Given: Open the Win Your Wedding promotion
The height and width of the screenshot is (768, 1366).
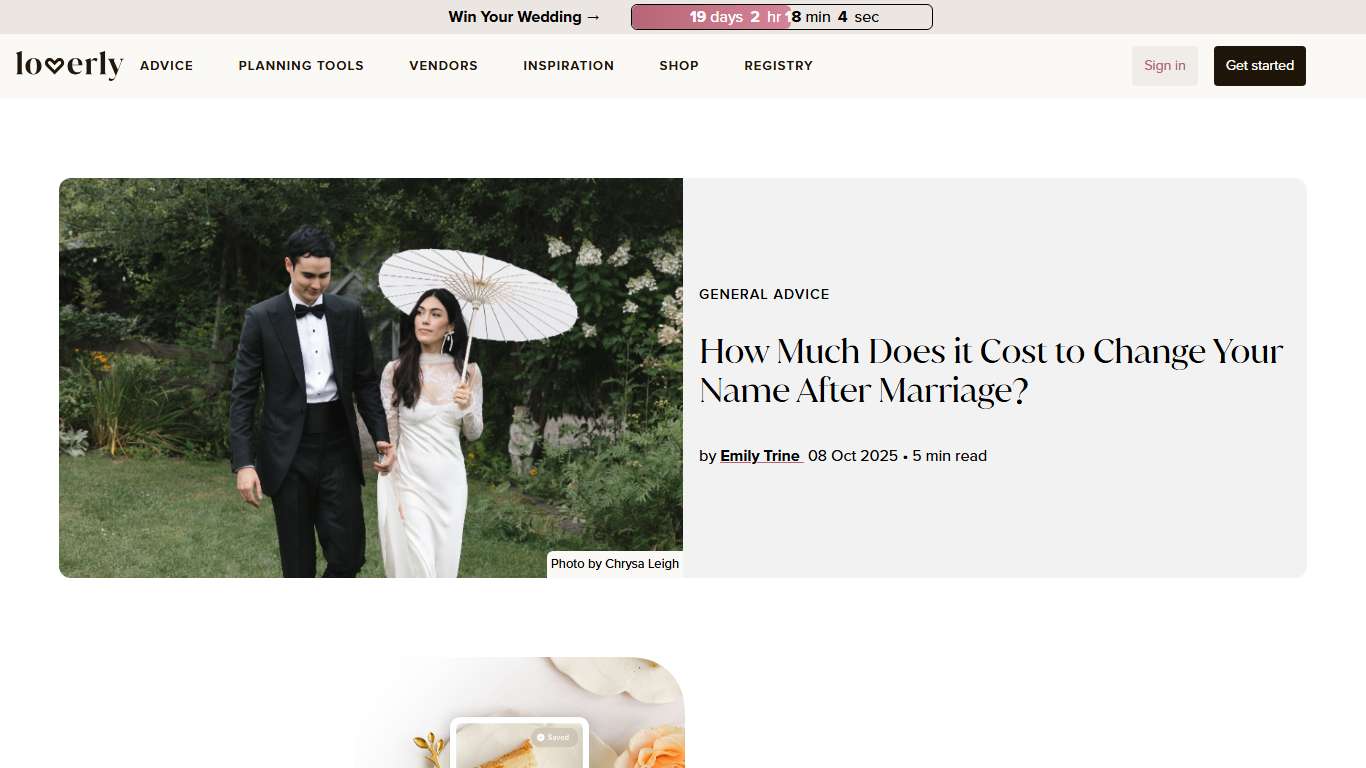Looking at the screenshot, I should tap(515, 17).
